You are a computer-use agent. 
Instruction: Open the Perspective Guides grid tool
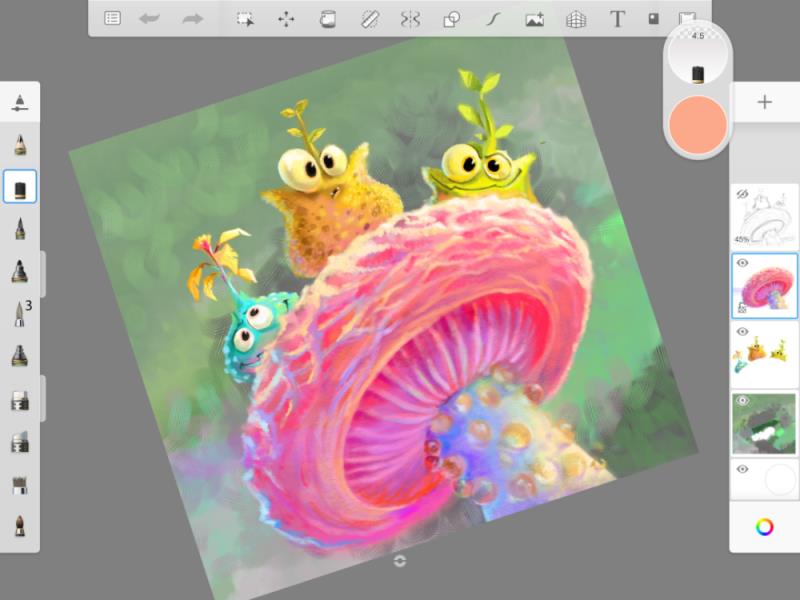pyautogui.click(x=576, y=19)
